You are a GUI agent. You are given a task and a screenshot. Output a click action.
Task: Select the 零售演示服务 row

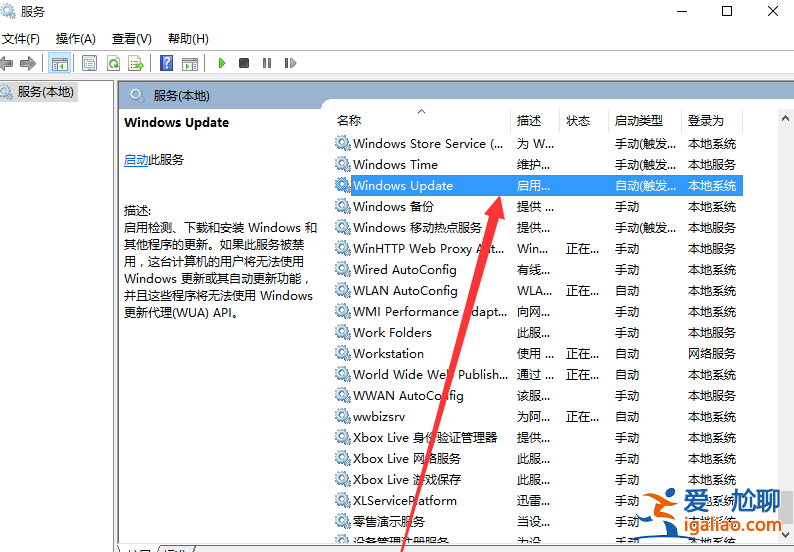click(x=538, y=522)
